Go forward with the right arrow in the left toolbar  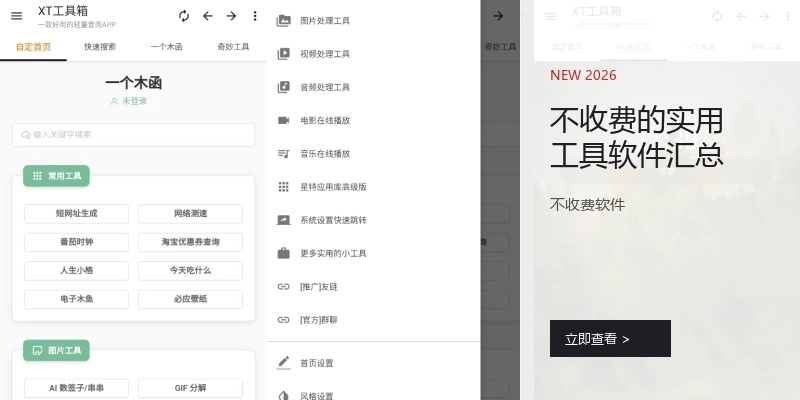pos(232,16)
